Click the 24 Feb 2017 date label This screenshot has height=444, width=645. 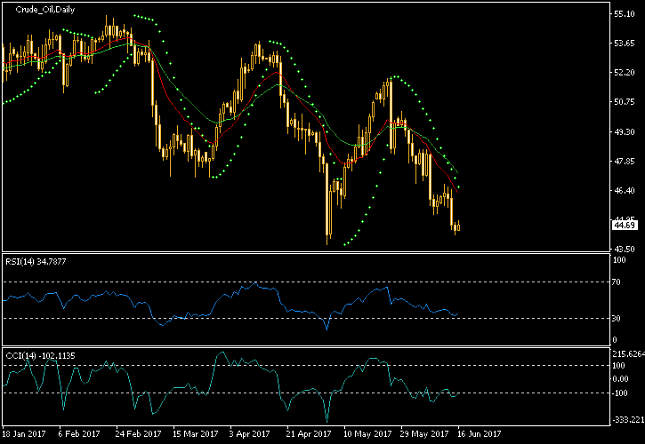pos(138,434)
